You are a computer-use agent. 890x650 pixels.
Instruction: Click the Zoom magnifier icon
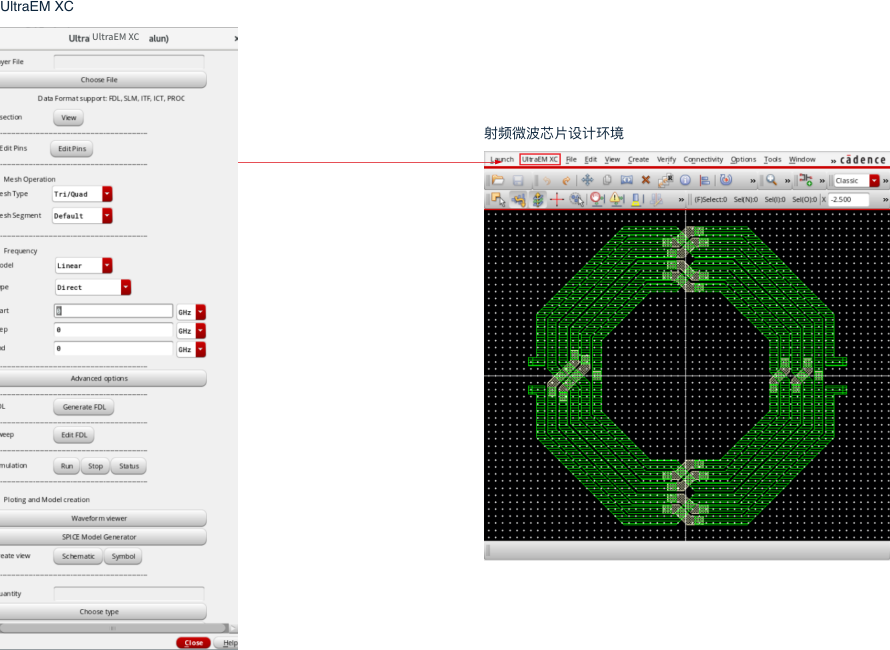coord(771,181)
